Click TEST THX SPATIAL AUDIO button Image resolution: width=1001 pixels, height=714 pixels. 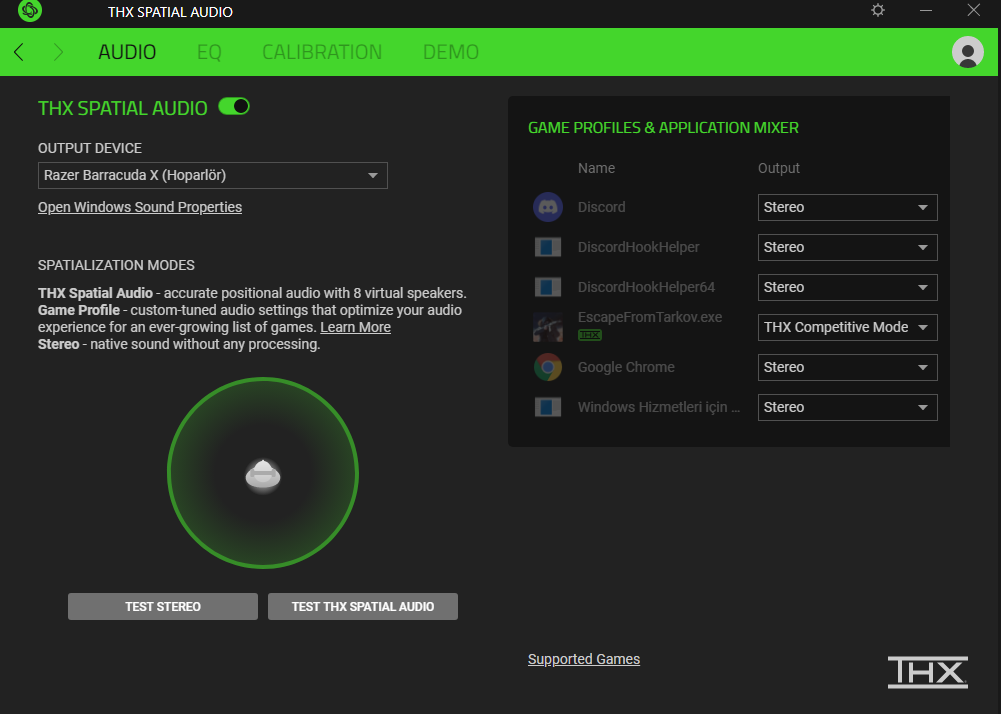(363, 607)
